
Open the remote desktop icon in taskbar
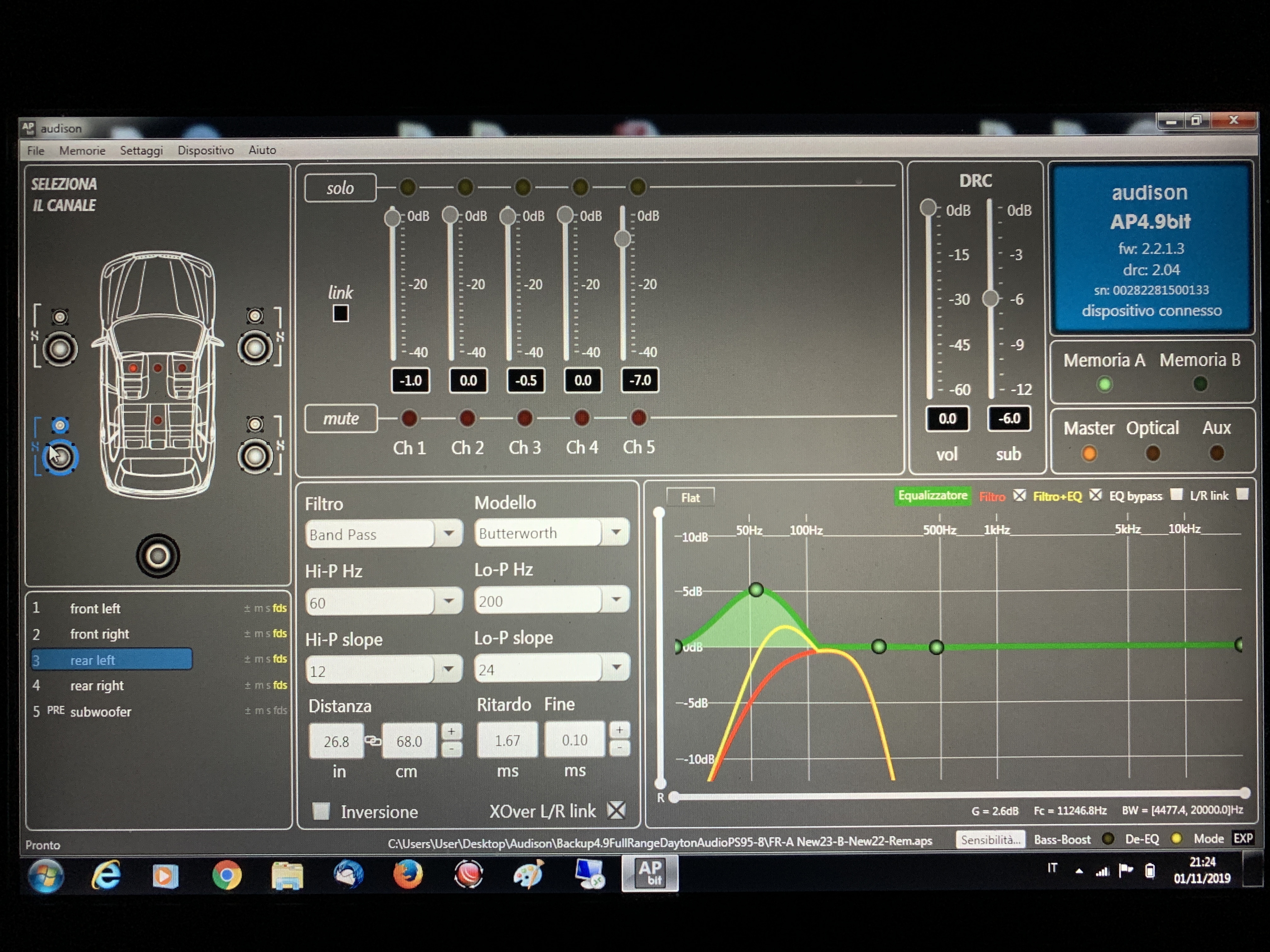coord(590,874)
